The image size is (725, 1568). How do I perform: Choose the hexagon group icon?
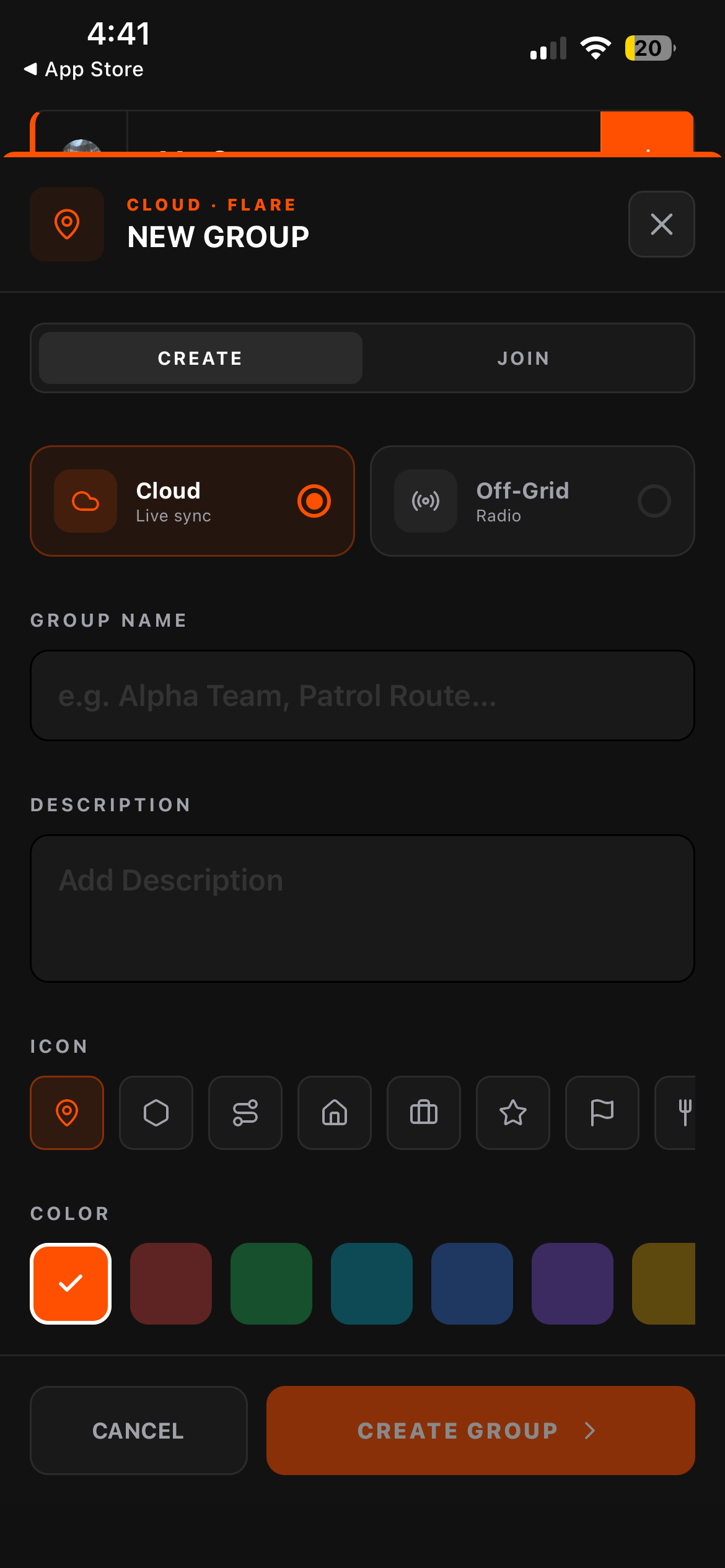point(156,1113)
